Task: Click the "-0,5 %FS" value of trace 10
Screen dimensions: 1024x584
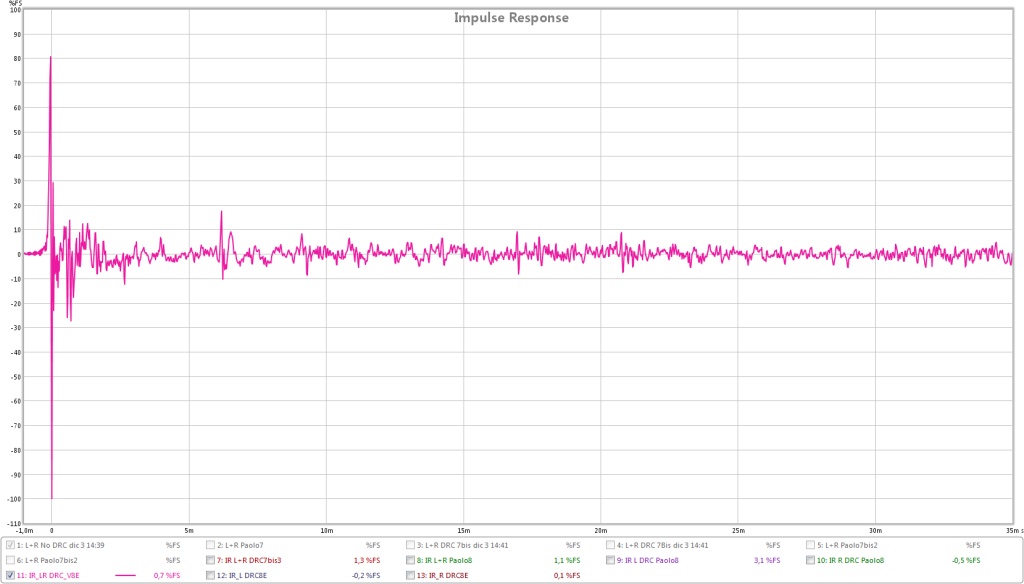Action: [966, 560]
